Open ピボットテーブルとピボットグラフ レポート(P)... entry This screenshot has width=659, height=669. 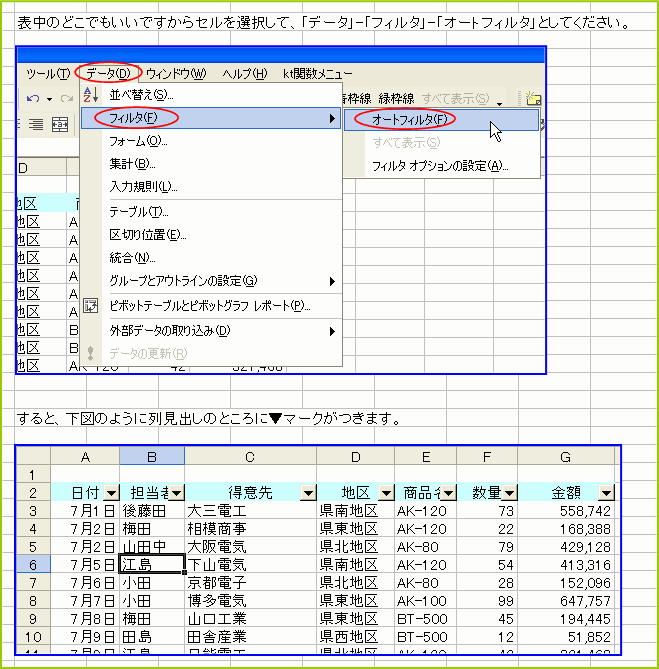(209, 306)
